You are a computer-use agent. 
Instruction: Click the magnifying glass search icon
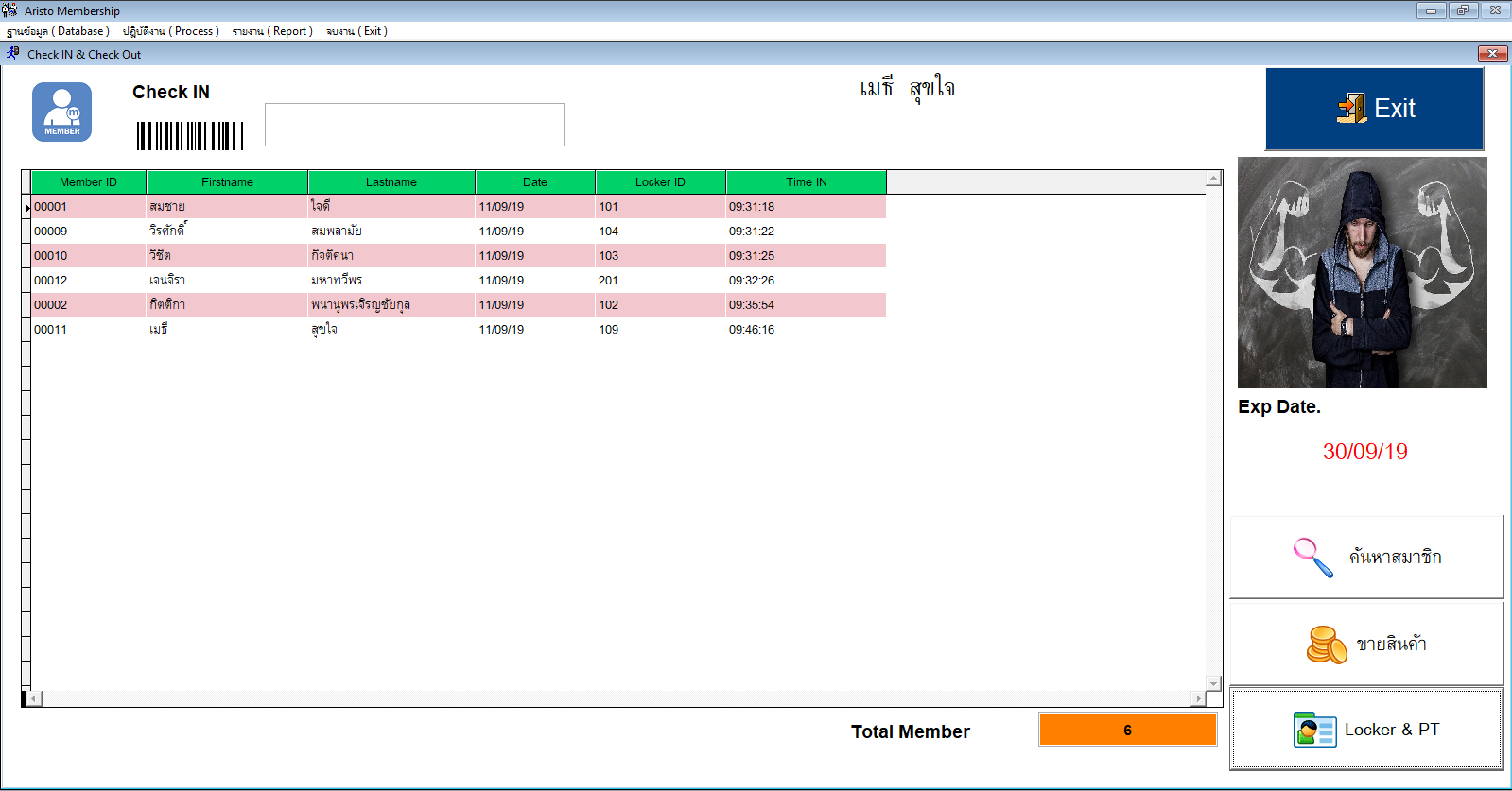tap(1312, 558)
